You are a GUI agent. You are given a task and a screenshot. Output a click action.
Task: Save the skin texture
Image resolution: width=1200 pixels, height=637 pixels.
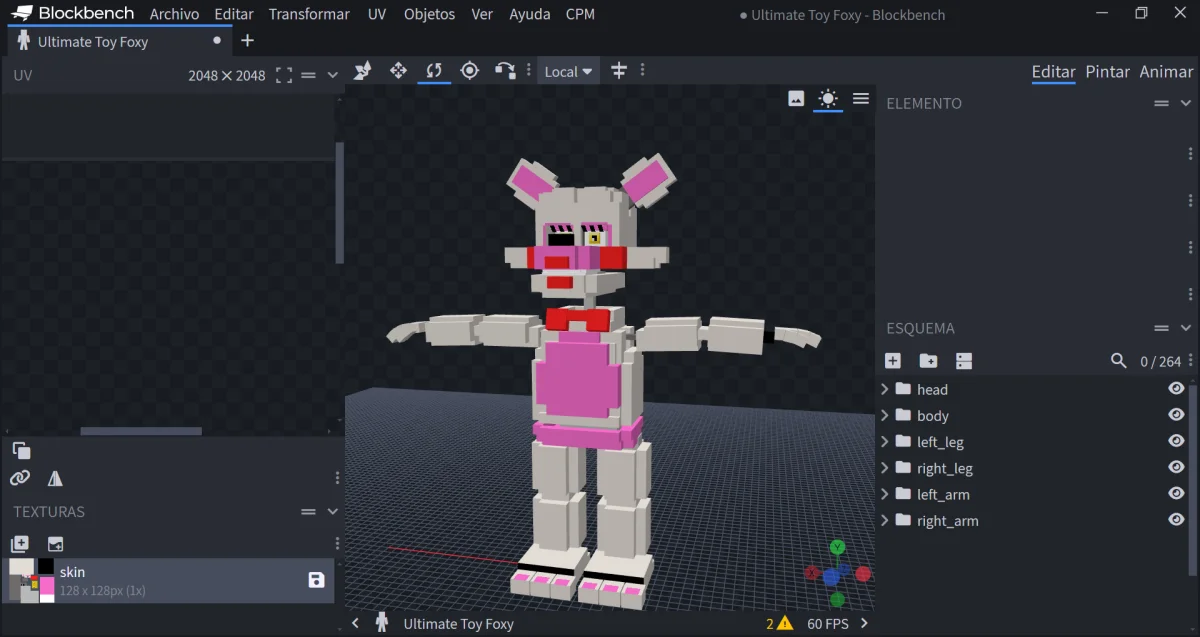[x=316, y=580]
